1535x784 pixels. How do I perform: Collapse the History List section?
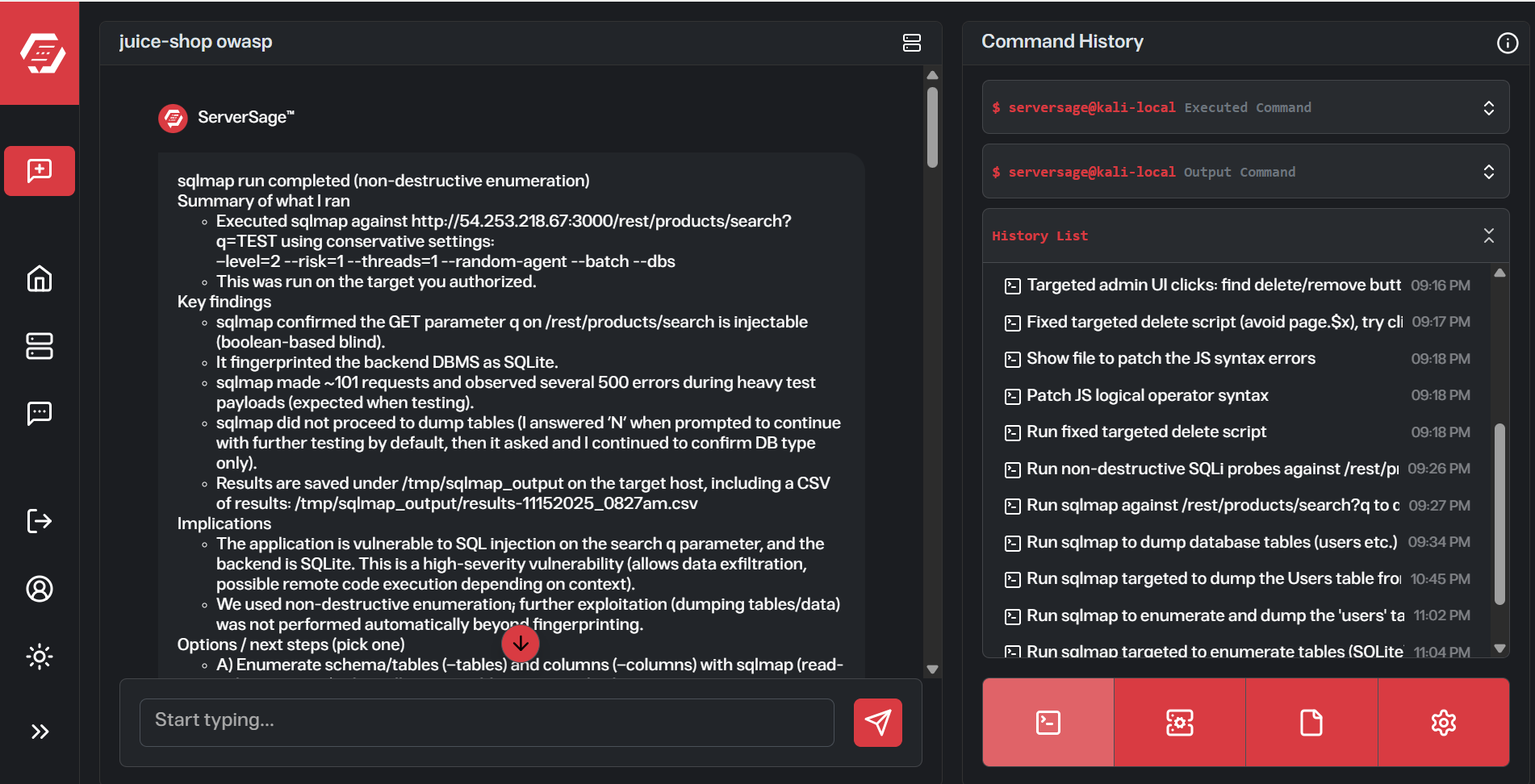coord(1488,236)
